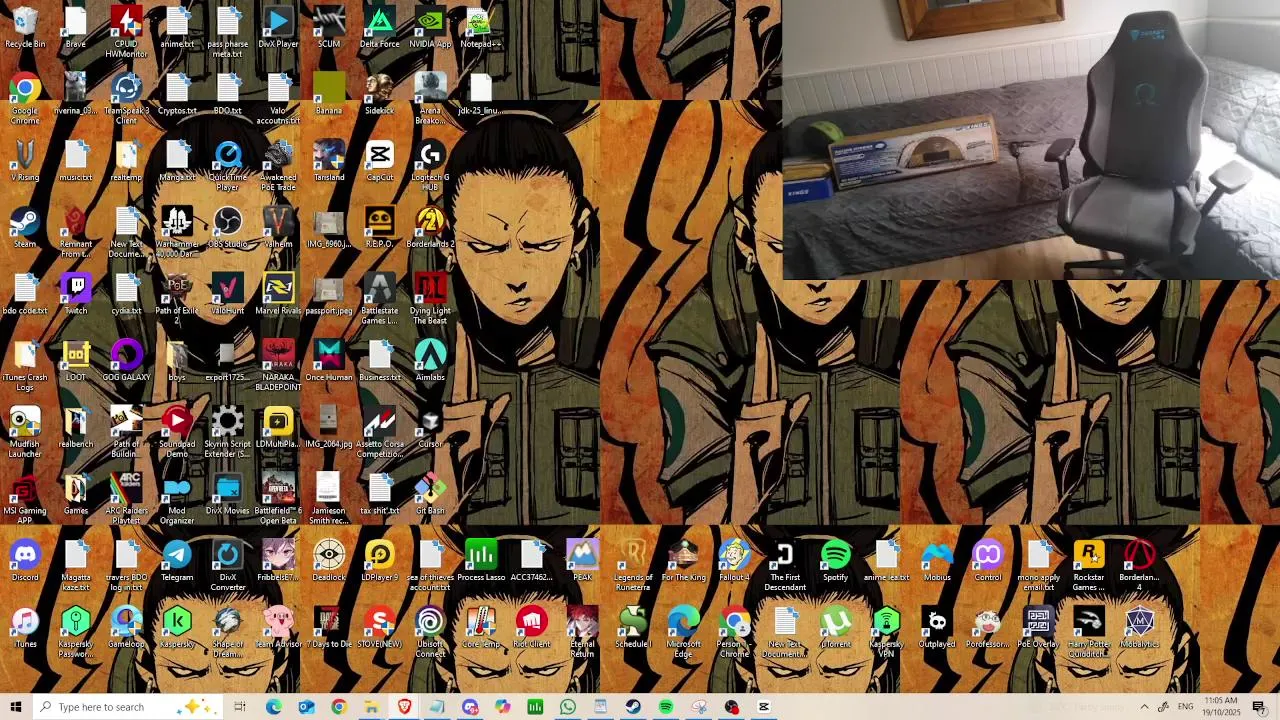Open Fallout 4 desktop shortcut
This screenshot has width=1280, height=720.
(734, 562)
